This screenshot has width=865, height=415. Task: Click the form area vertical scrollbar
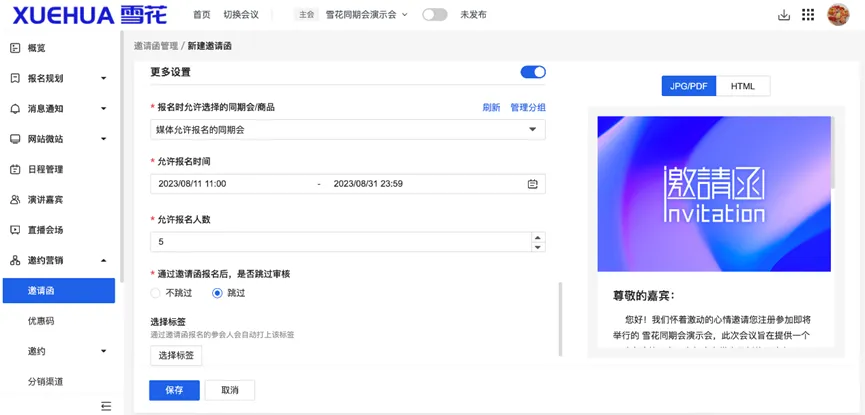pyautogui.click(x=559, y=318)
